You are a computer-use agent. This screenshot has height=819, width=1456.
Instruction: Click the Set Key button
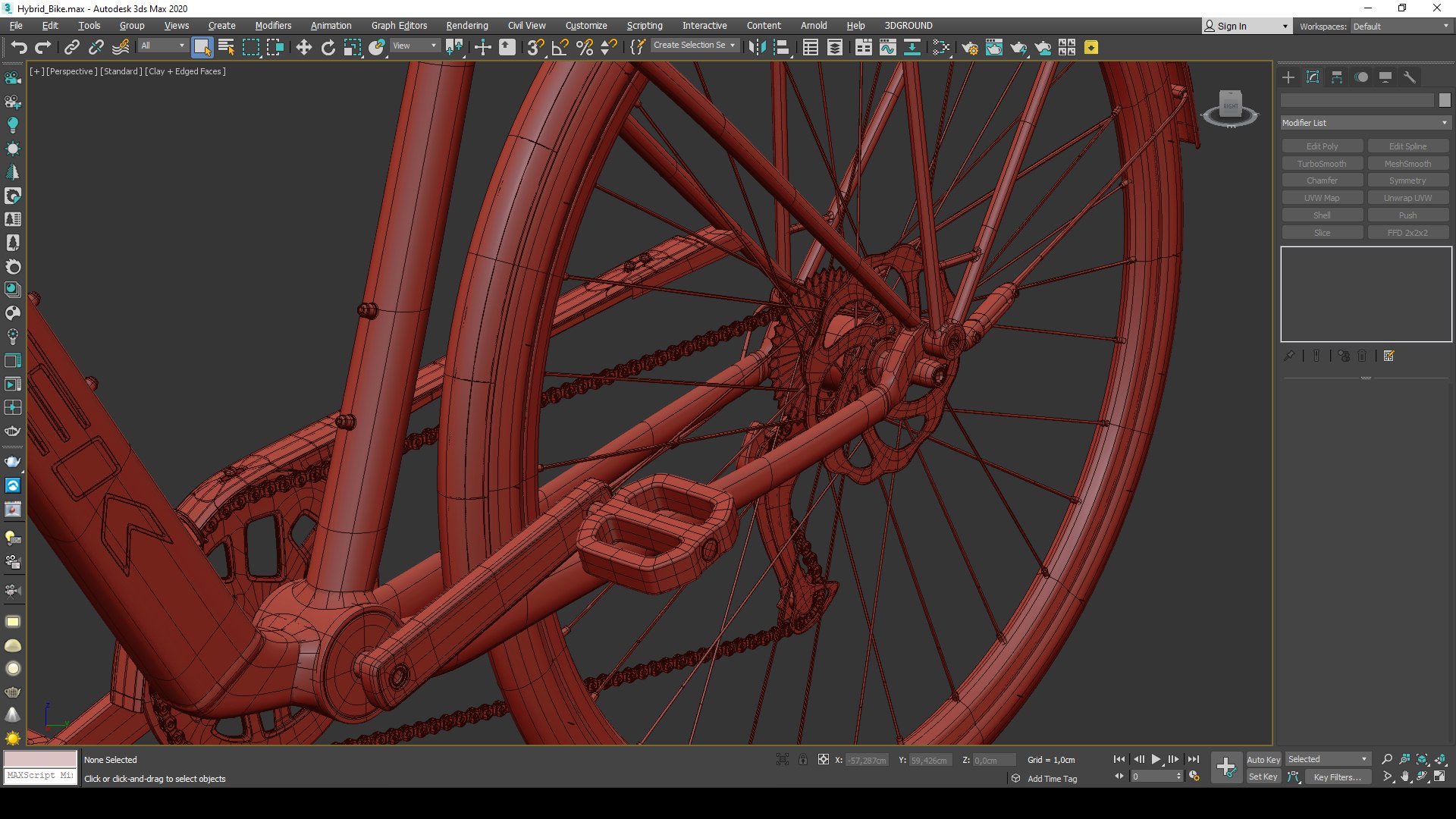pyautogui.click(x=1263, y=777)
